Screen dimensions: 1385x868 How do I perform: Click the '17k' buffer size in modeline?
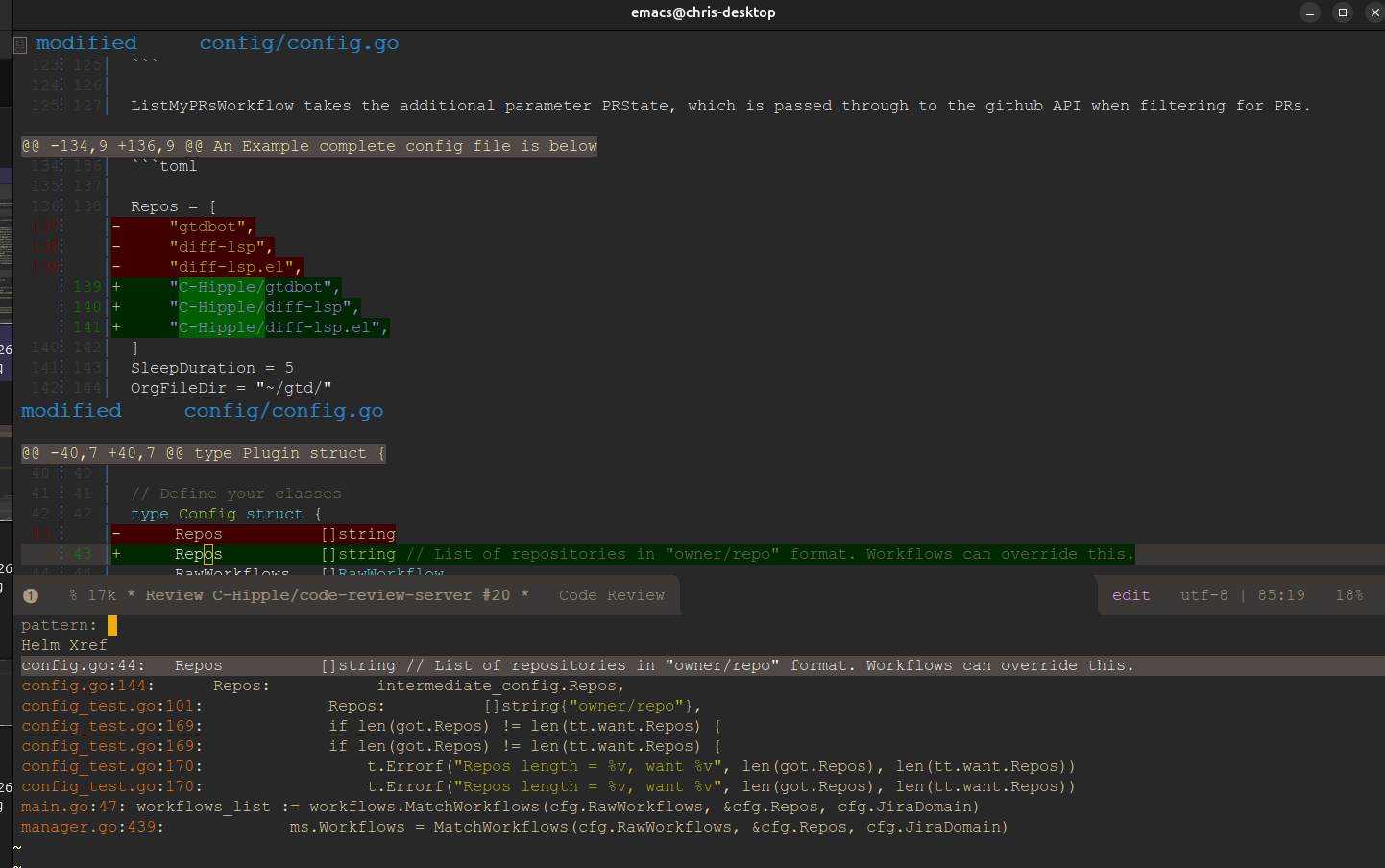102,595
